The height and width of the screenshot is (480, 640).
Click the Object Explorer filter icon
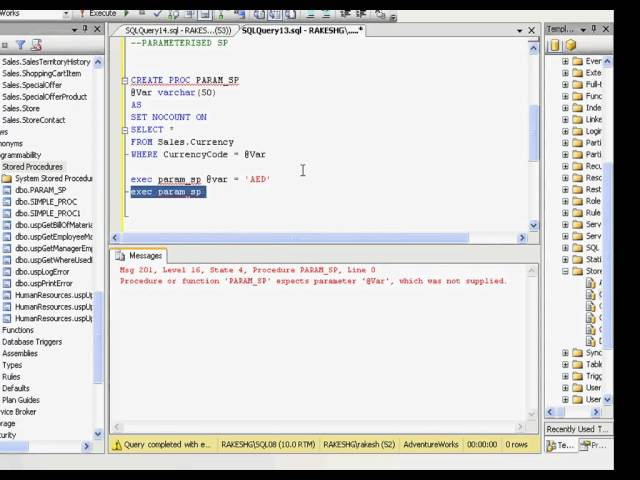coord(20,44)
